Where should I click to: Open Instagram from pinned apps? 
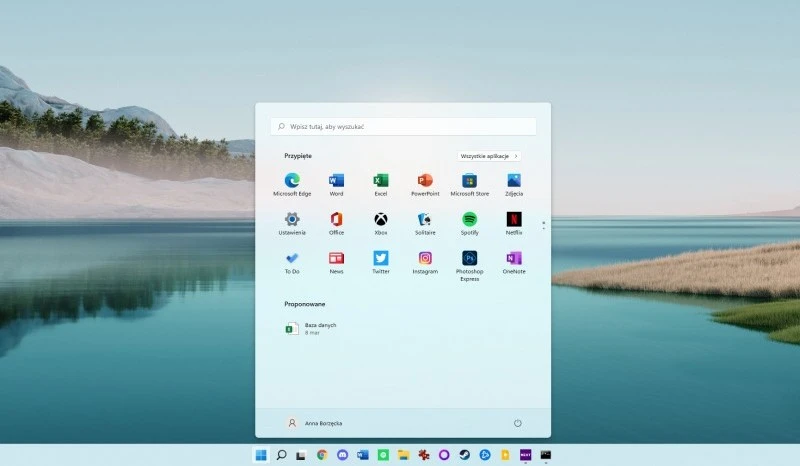click(425, 262)
